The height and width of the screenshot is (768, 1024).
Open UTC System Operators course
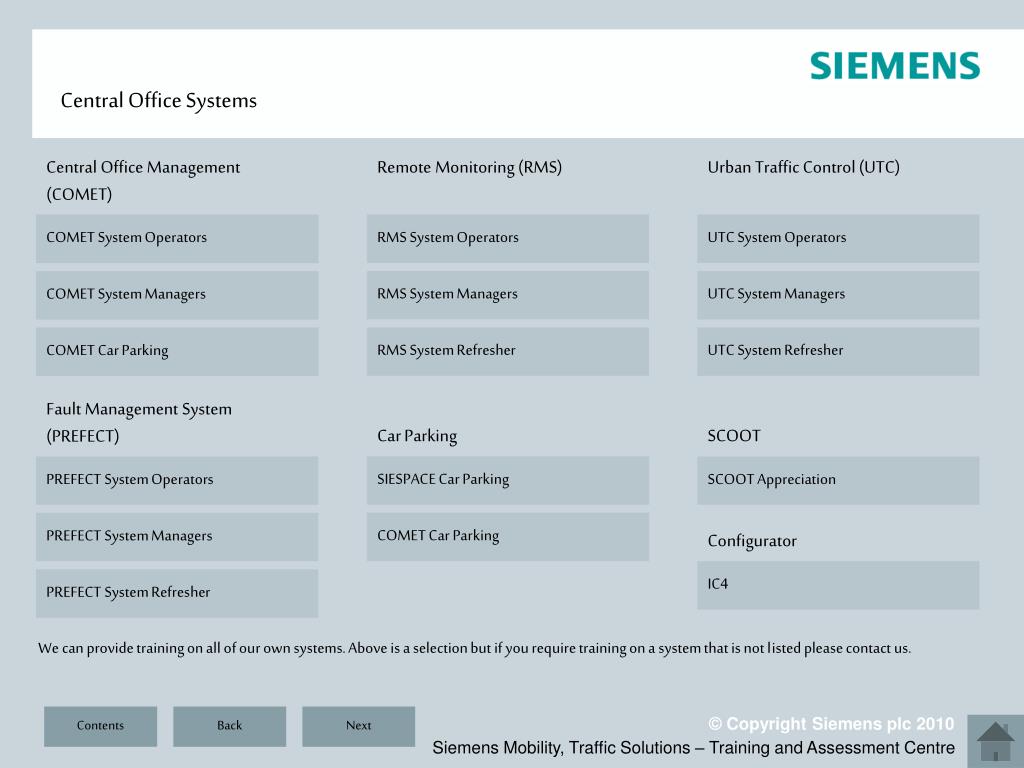[x=838, y=238]
